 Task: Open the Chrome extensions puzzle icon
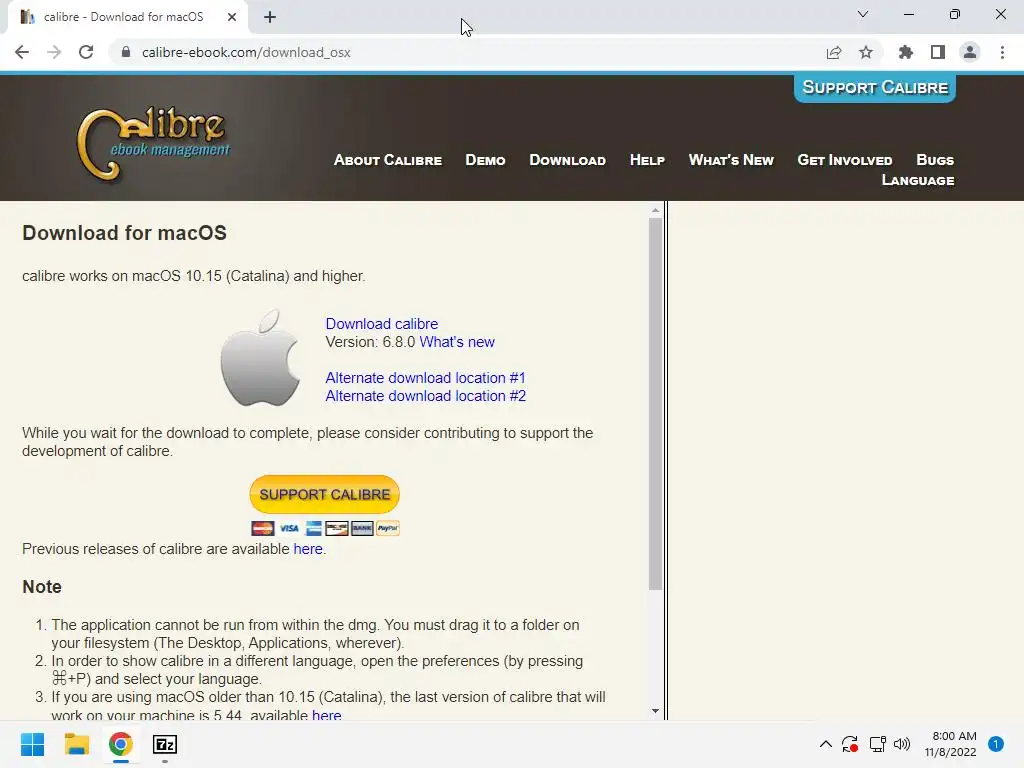click(x=905, y=52)
